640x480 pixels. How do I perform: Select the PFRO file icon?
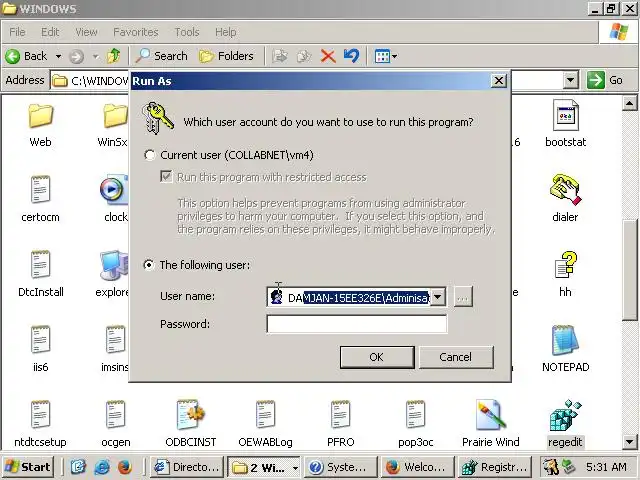click(340, 415)
